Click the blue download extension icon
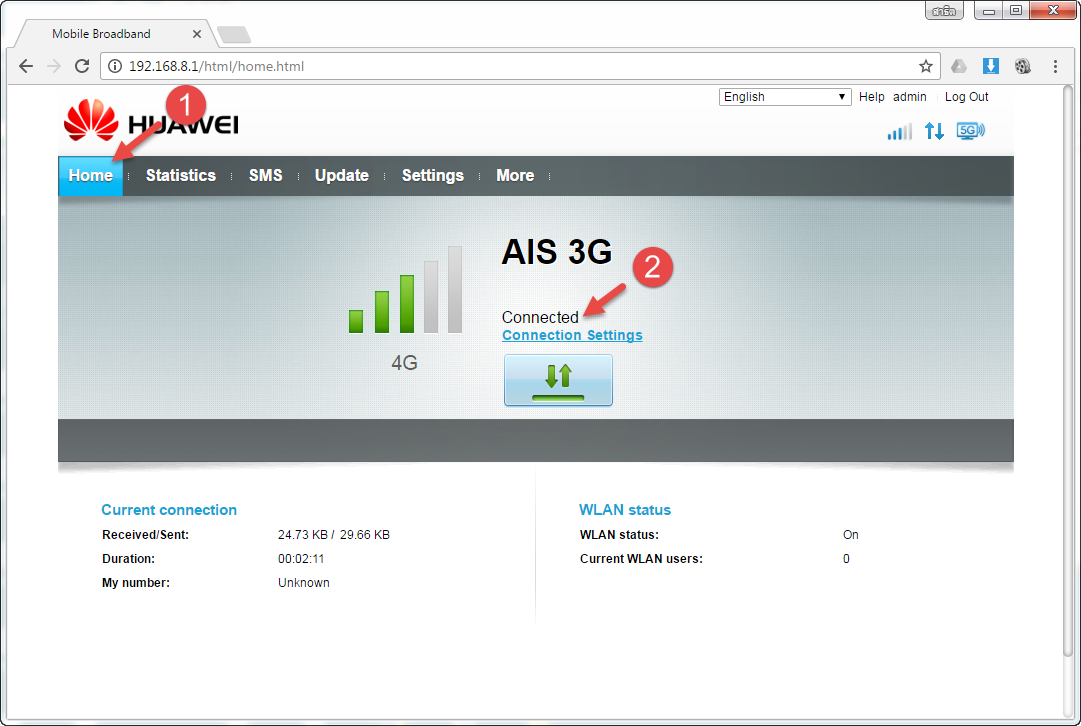This screenshot has height=726, width=1081. 991,66
